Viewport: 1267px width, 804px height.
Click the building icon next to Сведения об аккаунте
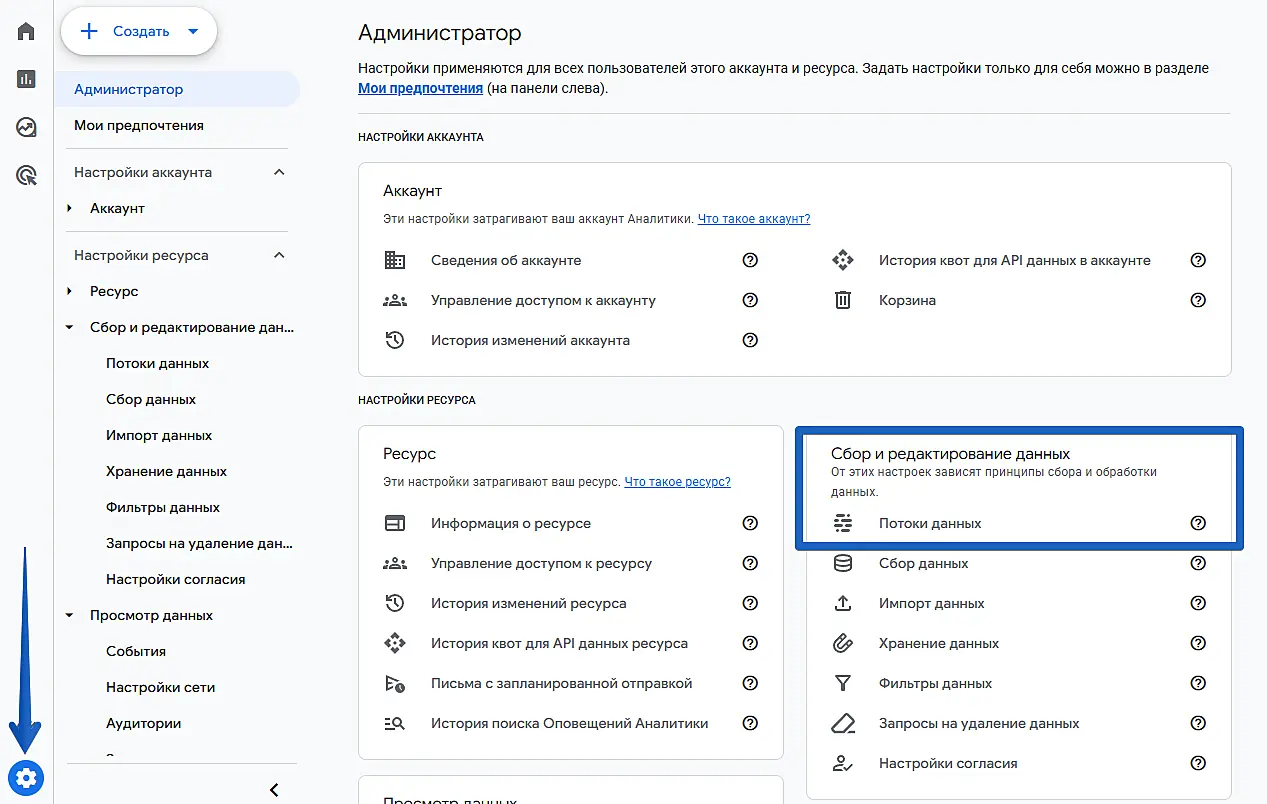(395, 260)
